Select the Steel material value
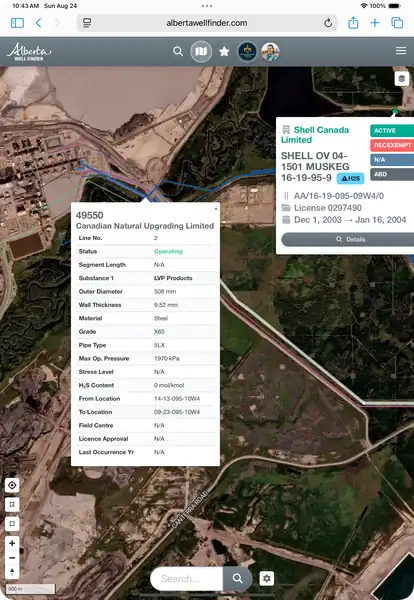Image resolution: width=414 pixels, height=600 pixels. pos(161,318)
